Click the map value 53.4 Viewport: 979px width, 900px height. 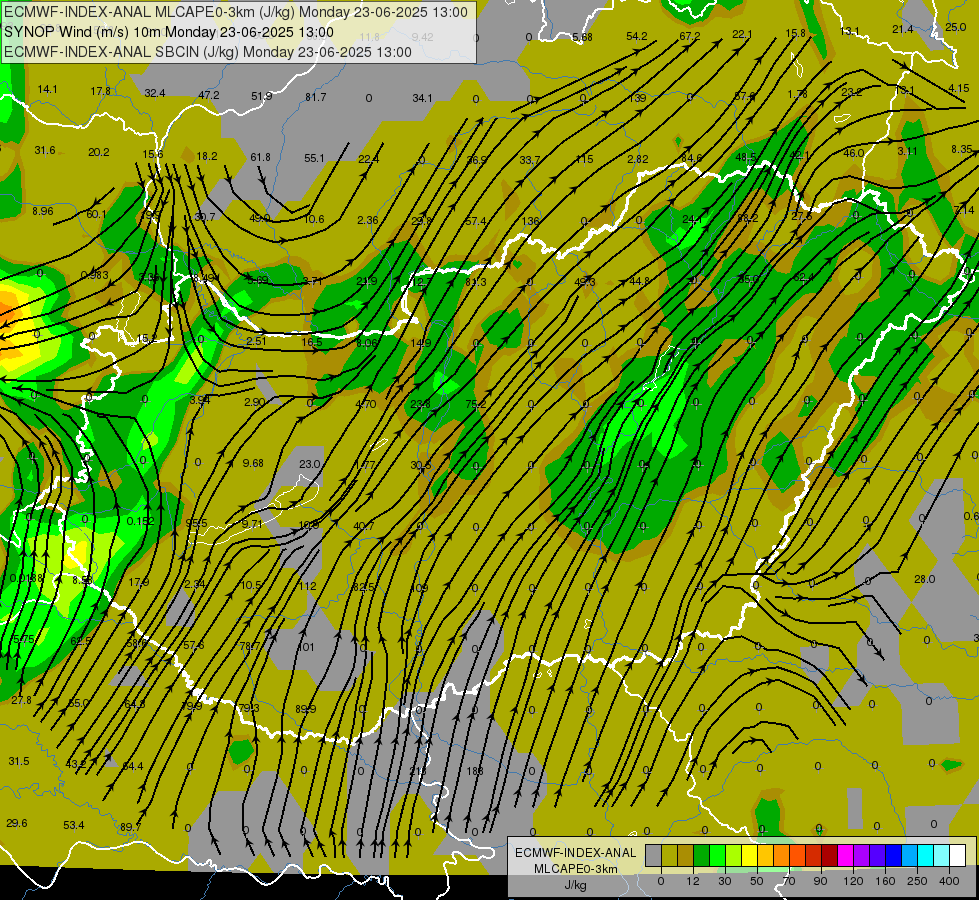click(74, 825)
